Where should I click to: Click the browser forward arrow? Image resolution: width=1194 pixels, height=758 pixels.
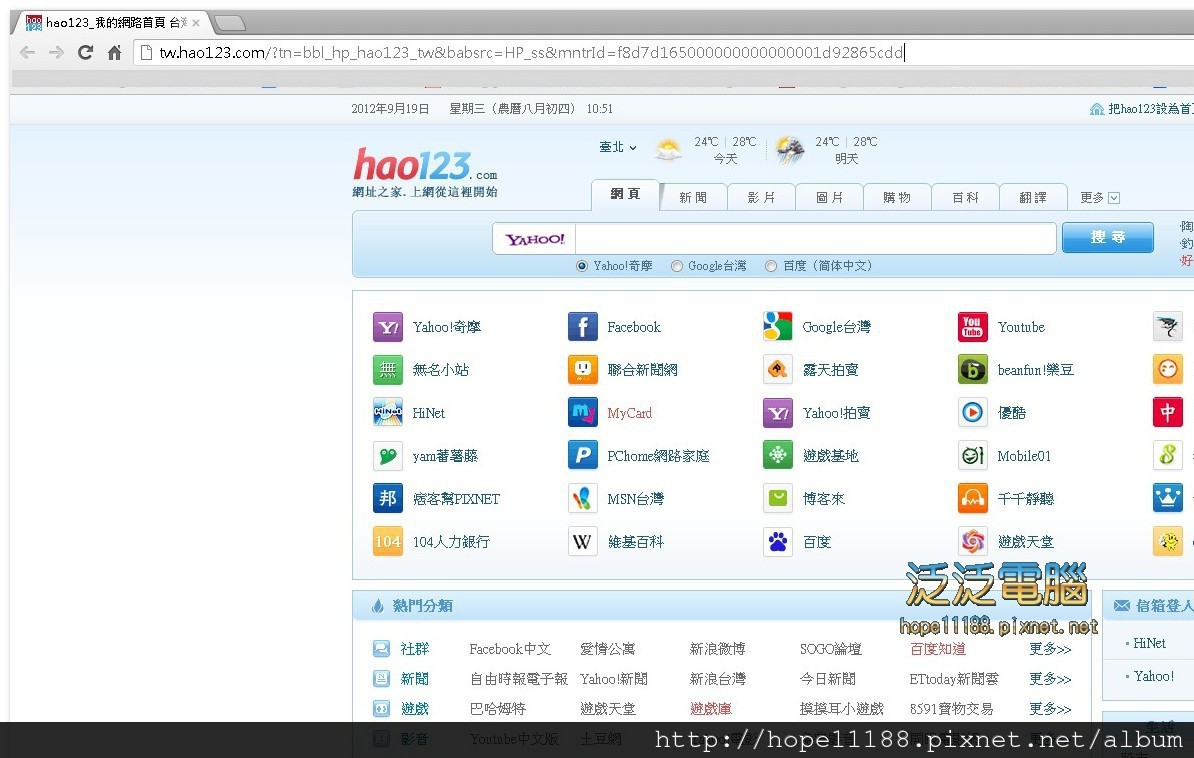click(56, 53)
